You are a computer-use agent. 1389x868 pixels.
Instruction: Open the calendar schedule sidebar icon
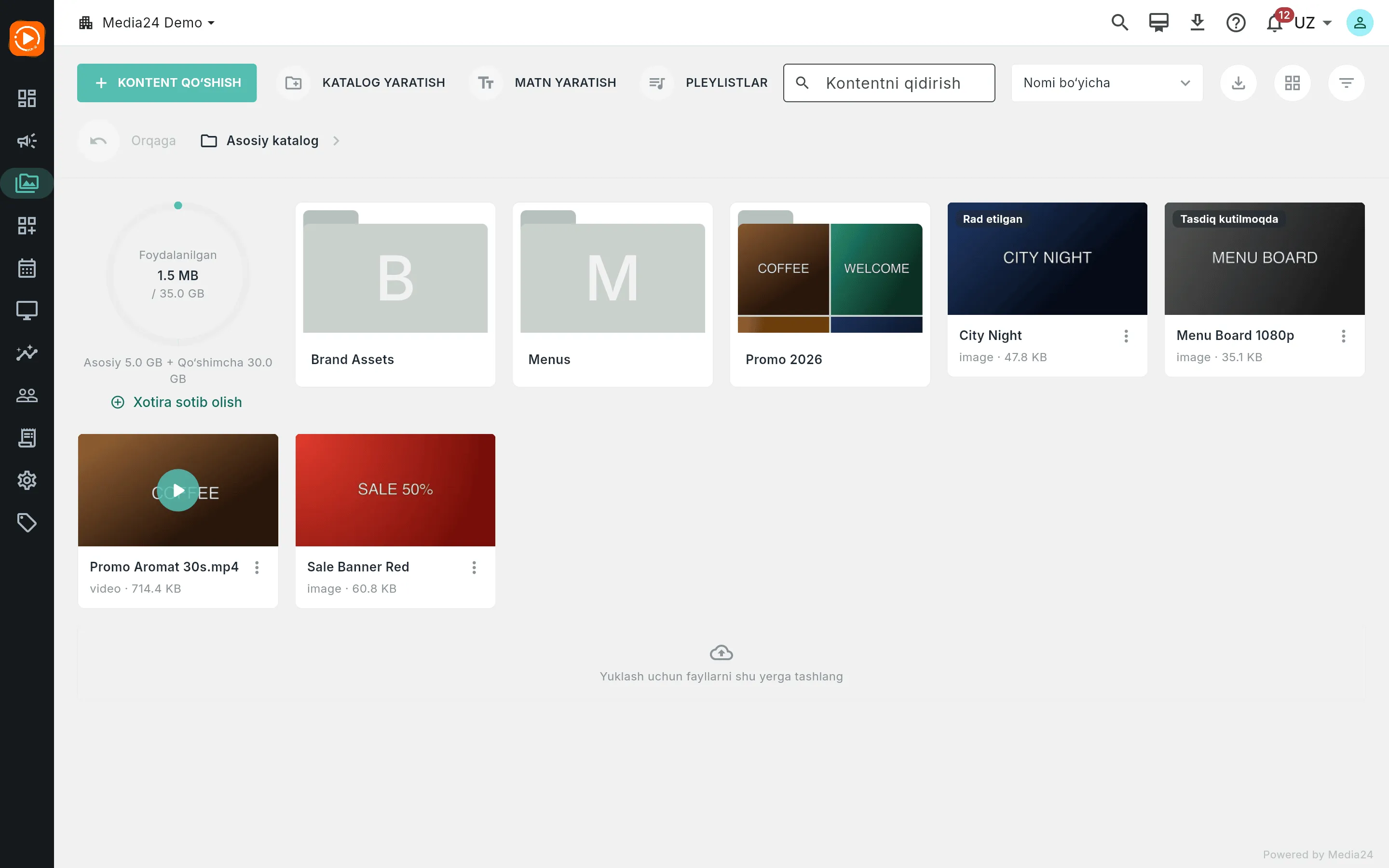pos(27,268)
